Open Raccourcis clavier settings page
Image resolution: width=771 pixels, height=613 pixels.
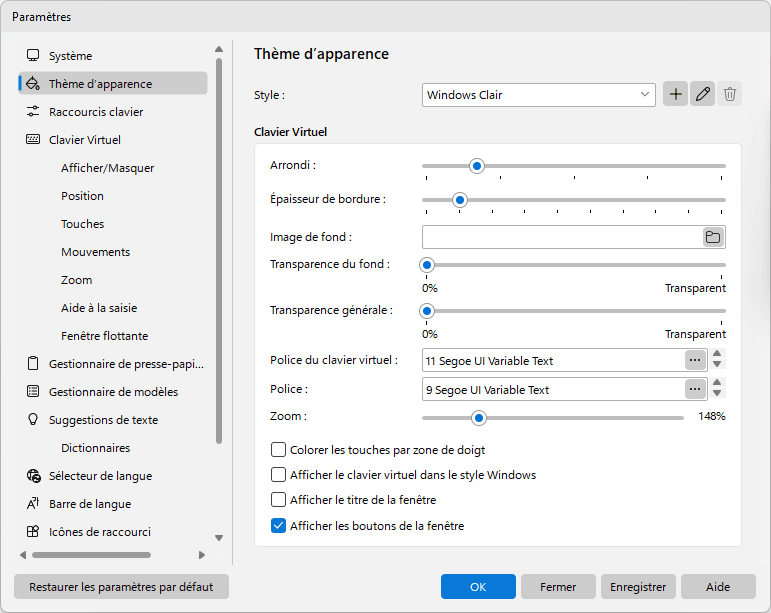click(113, 112)
